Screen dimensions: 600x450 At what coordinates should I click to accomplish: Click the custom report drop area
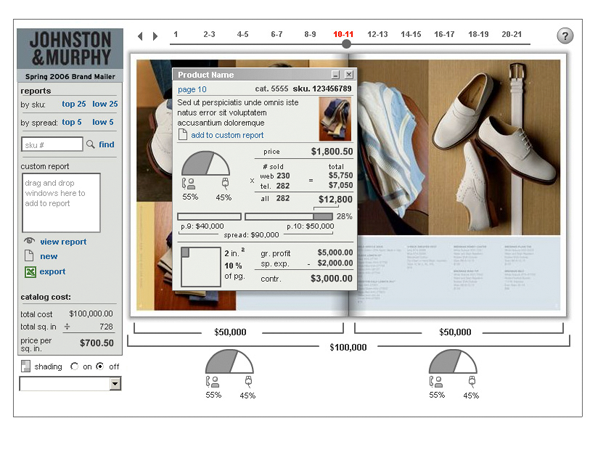click(61, 203)
